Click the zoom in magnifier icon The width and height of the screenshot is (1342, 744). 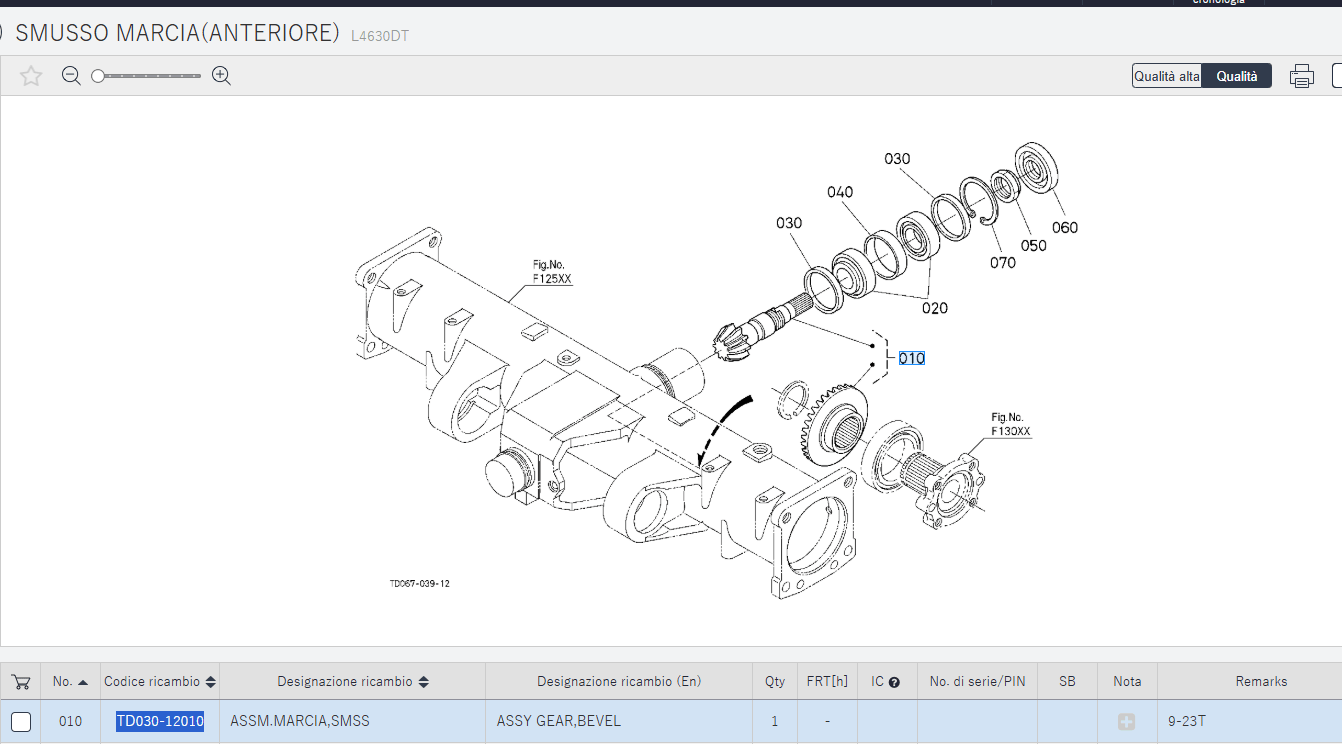pos(222,76)
